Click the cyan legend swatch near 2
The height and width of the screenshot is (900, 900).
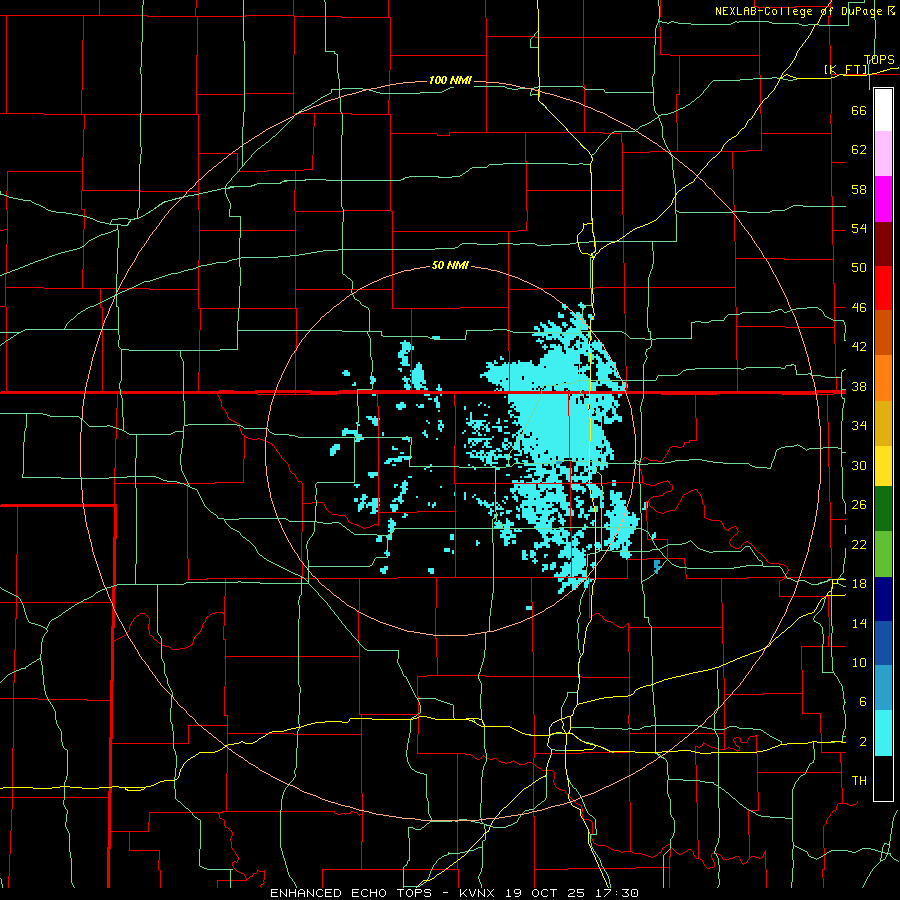[x=883, y=733]
